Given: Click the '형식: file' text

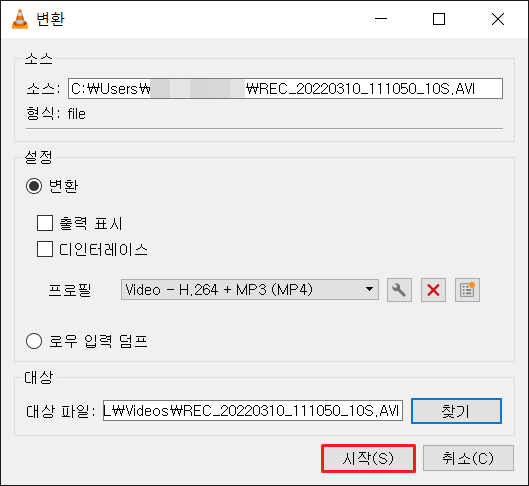Looking at the screenshot, I should point(56,114).
